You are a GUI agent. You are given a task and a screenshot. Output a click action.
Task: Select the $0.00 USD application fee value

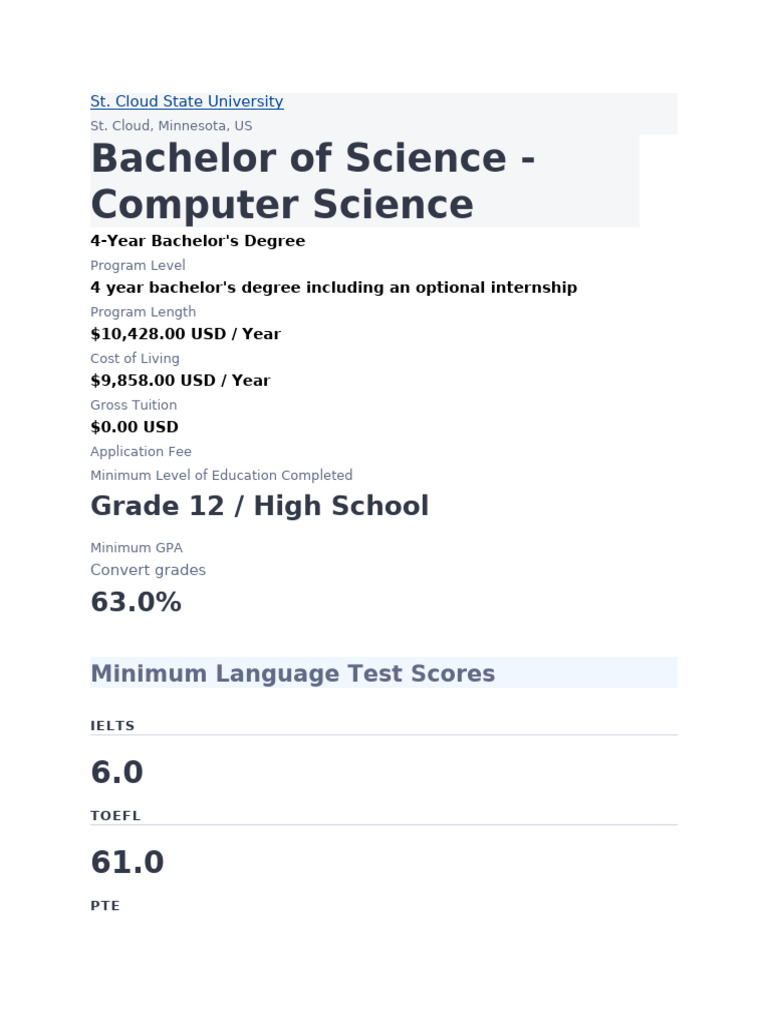tap(134, 427)
